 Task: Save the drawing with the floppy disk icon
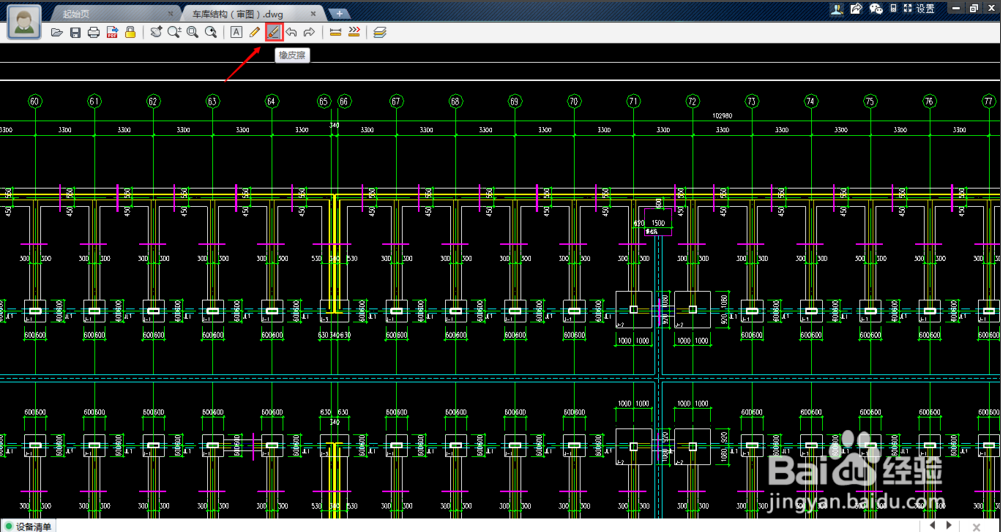click(75, 33)
